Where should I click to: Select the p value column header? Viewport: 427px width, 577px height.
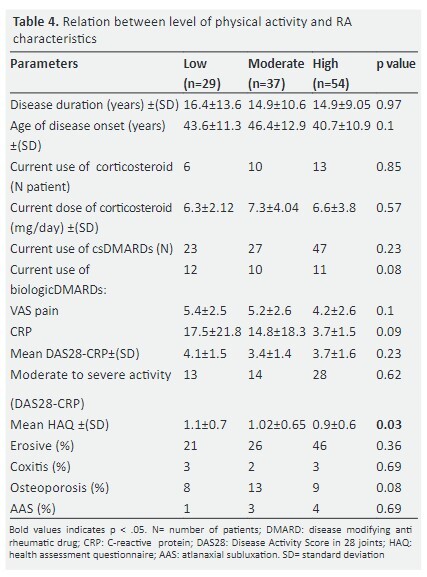click(396, 64)
